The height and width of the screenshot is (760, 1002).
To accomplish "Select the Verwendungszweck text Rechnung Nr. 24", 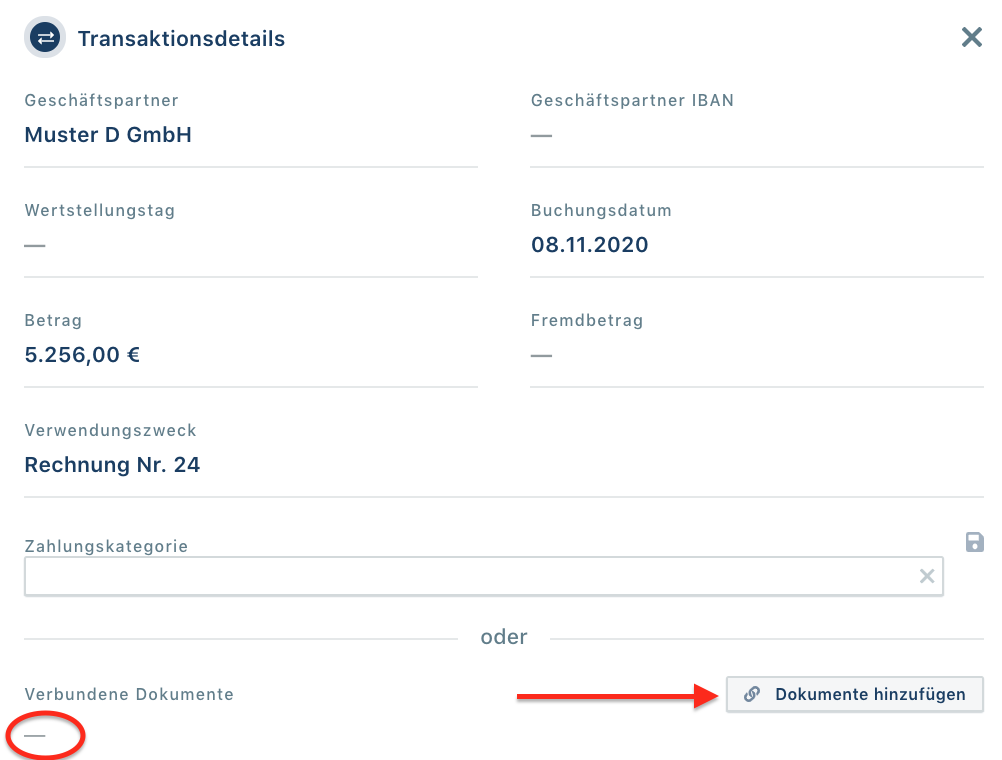I will (x=112, y=464).
